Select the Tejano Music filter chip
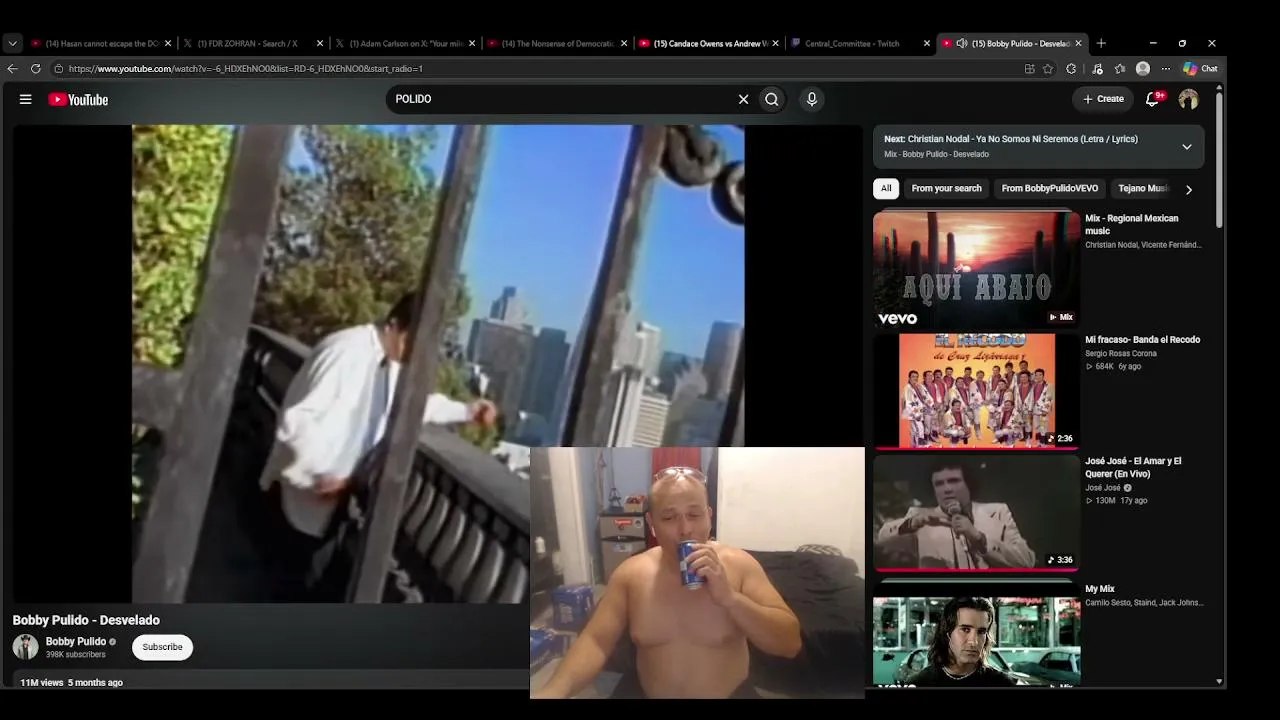Screen dimensions: 1280x720 coord(1143,188)
